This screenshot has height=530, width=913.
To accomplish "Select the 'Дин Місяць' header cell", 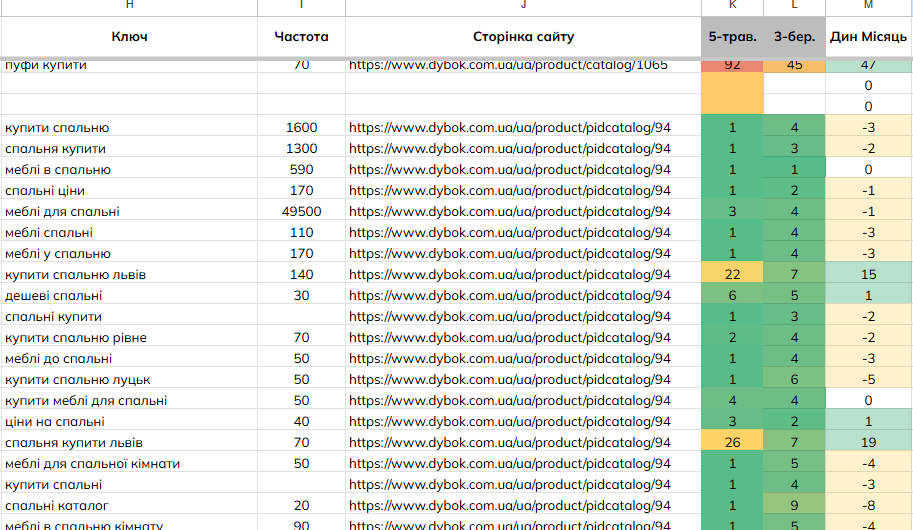I will (868, 37).
